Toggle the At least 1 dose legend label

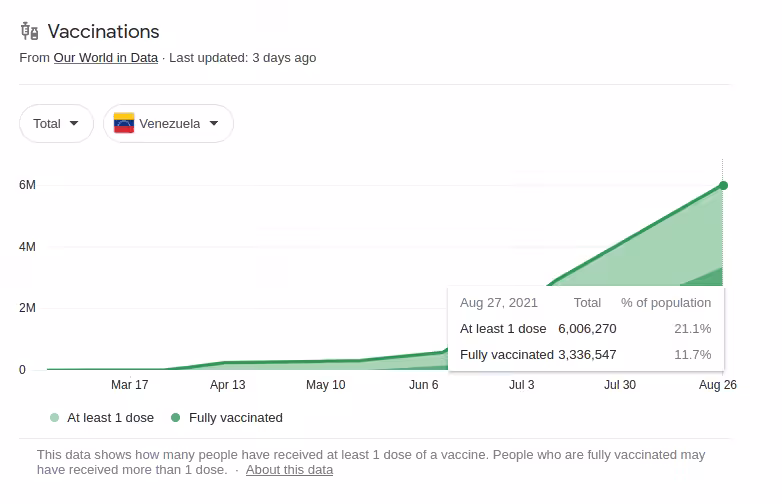(x=110, y=418)
